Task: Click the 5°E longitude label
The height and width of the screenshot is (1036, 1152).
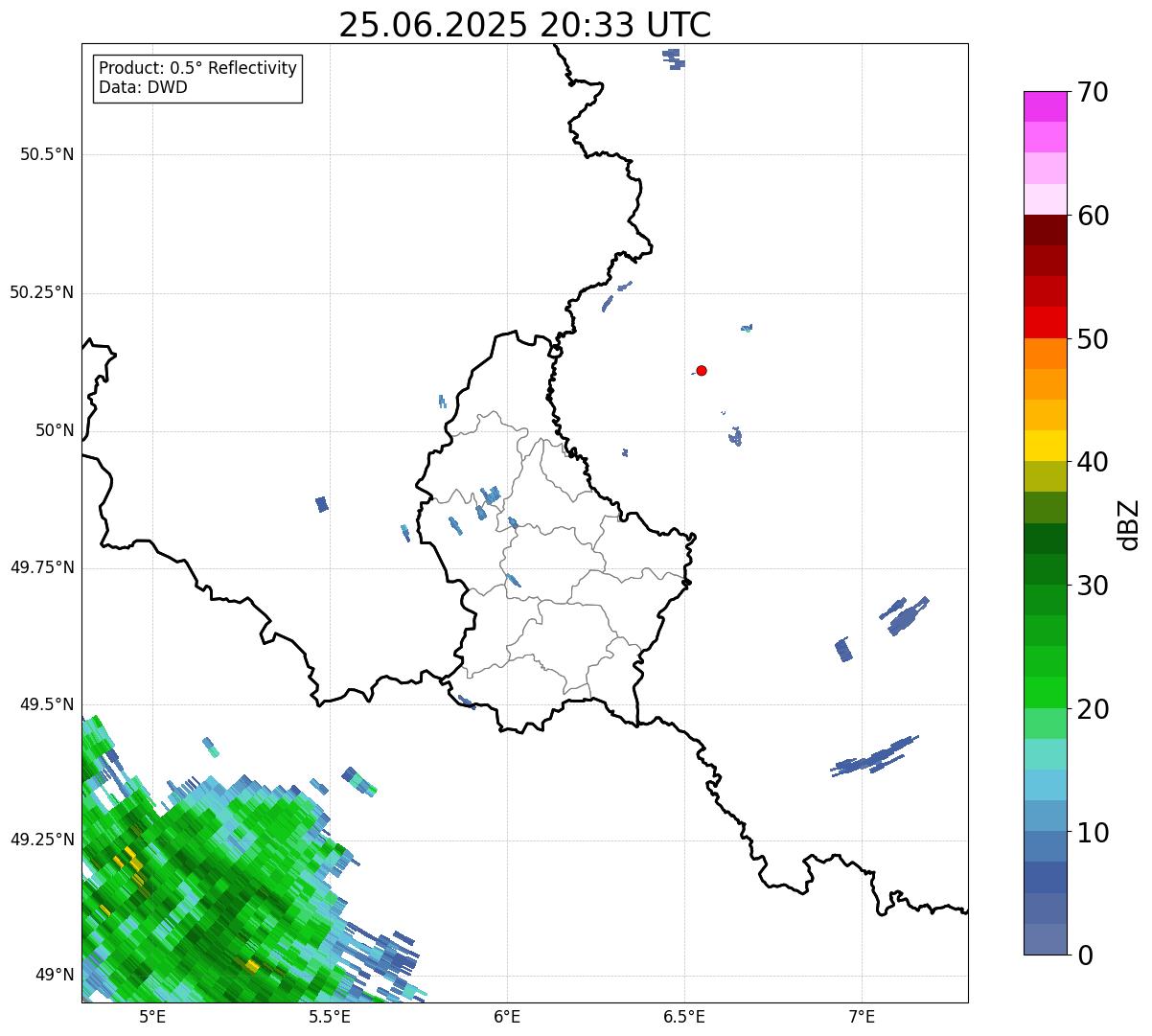Action: click(152, 1017)
